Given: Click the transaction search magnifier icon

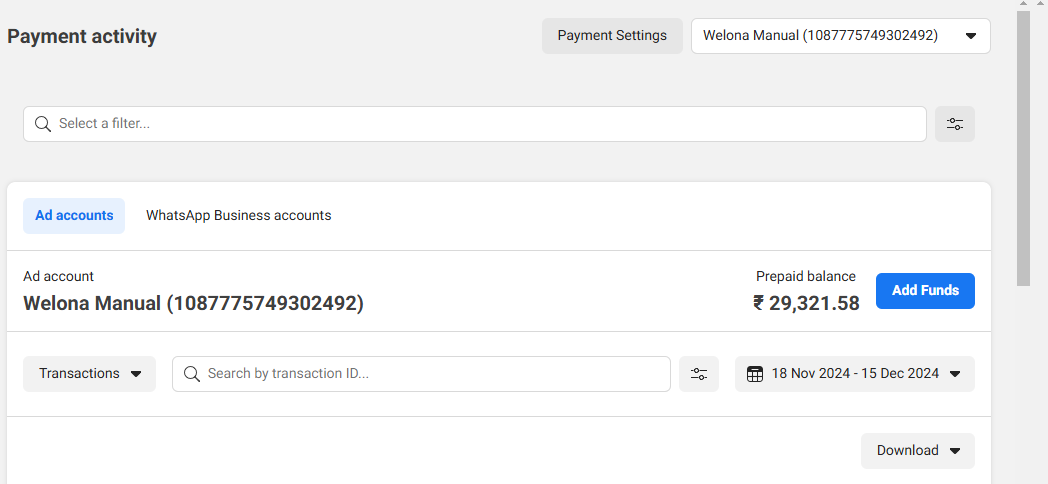Looking at the screenshot, I should pyautogui.click(x=192, y=374).
